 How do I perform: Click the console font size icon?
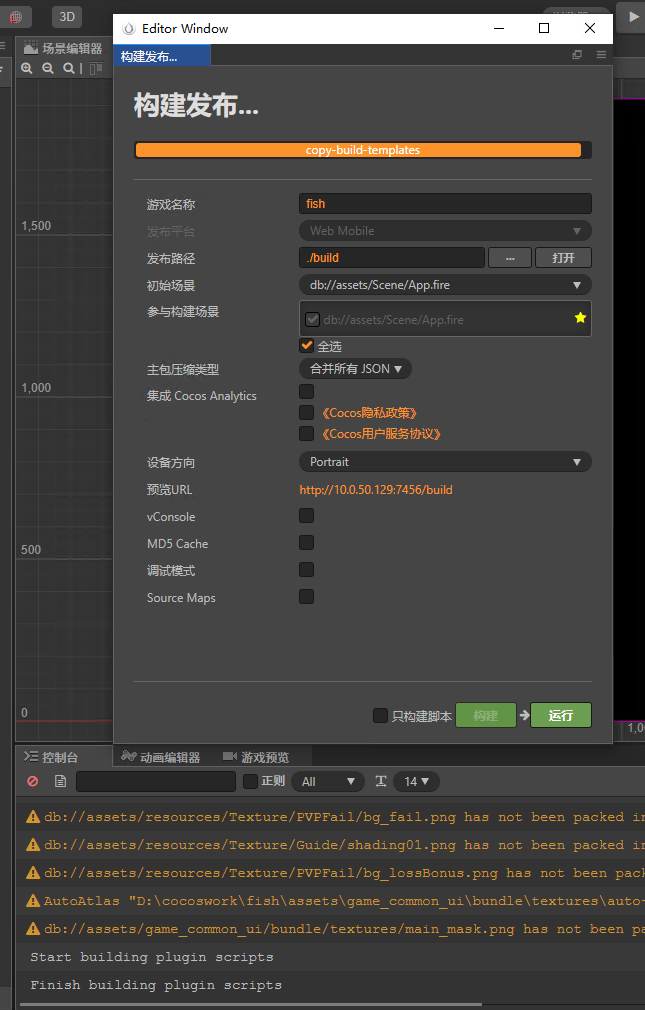tap(381, 781)
